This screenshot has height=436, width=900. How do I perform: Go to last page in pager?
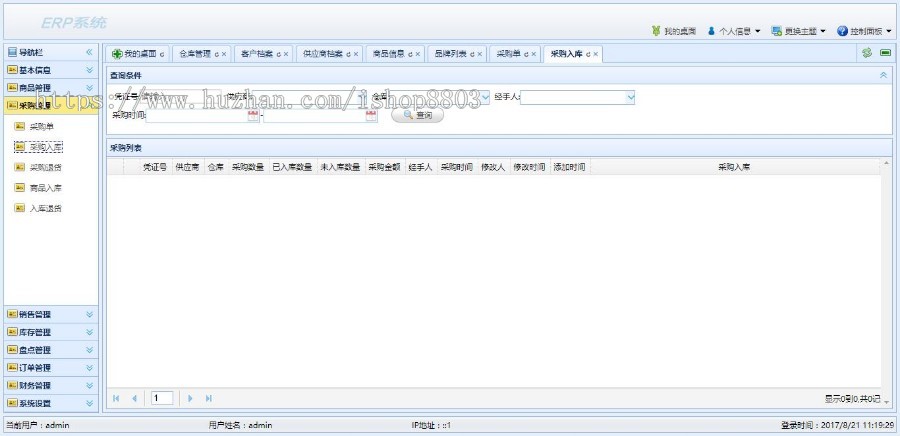coord(208,398)
